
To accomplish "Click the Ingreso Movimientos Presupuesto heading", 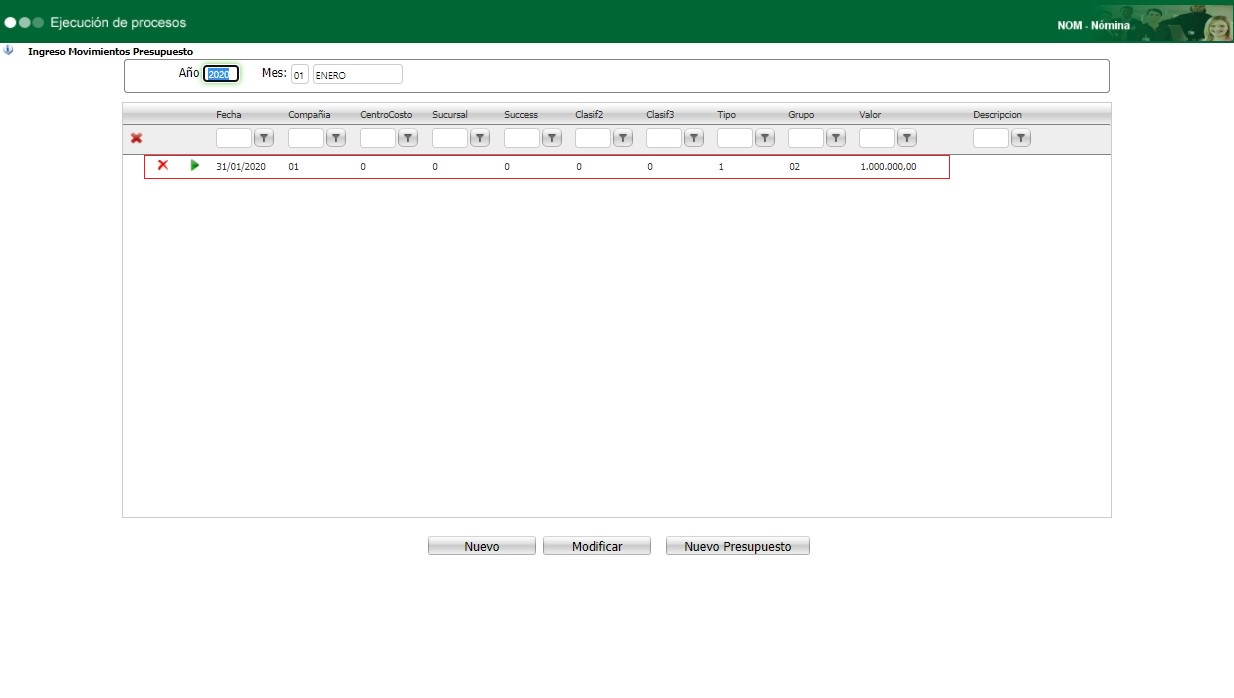I will [x=110, y=51].
